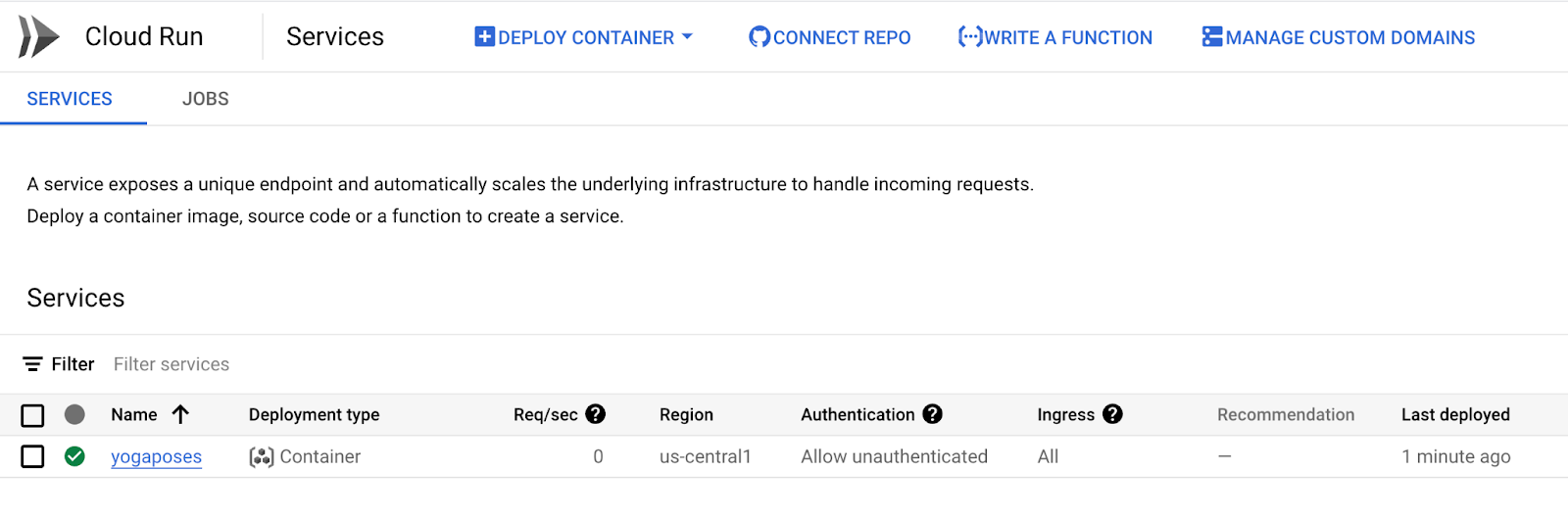Screen dimensions: 1568x518
Task: Select the Services tab
Action: 70,99
